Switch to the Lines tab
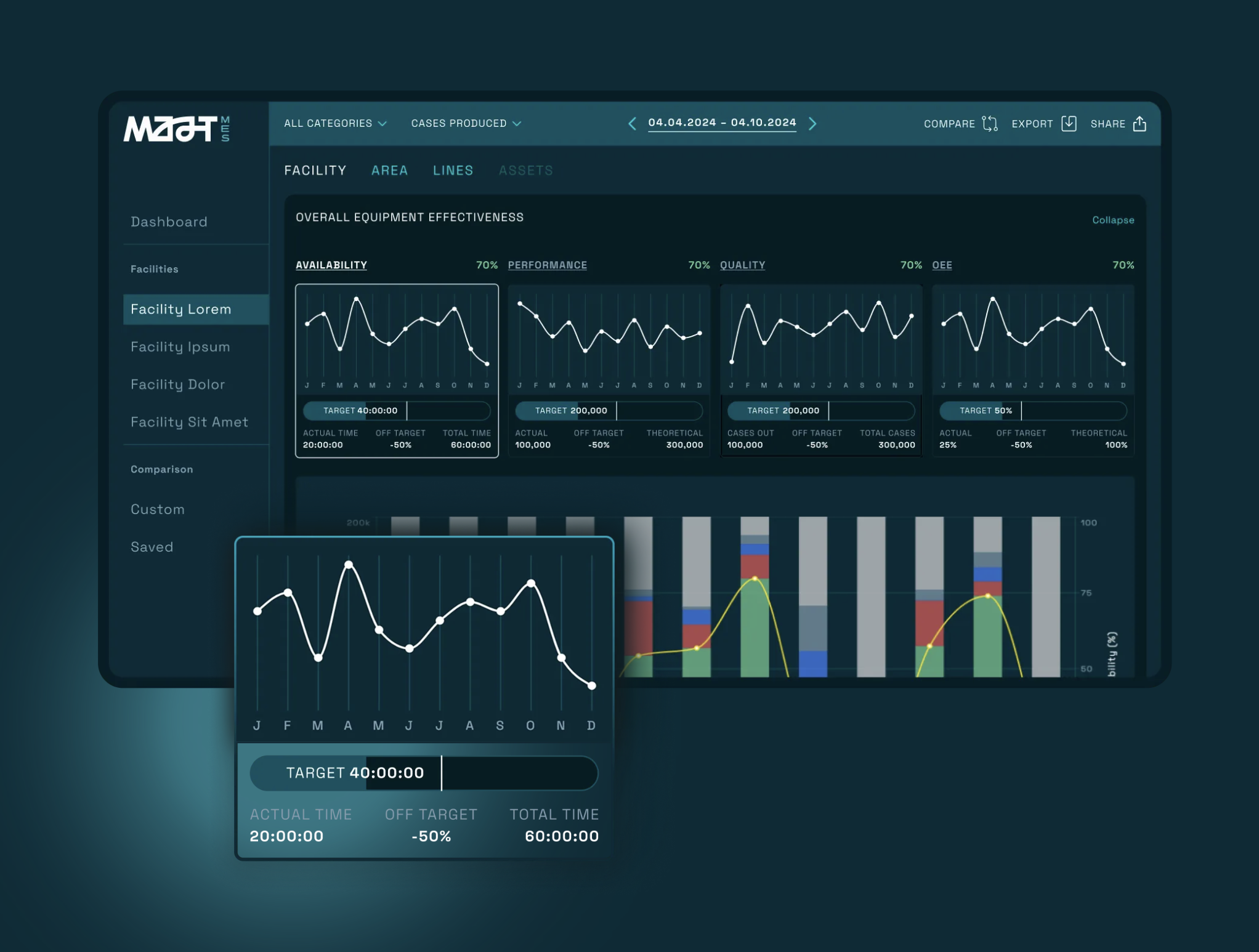Viewport: 1259px width, 952px height. click(x=453, y=171)
